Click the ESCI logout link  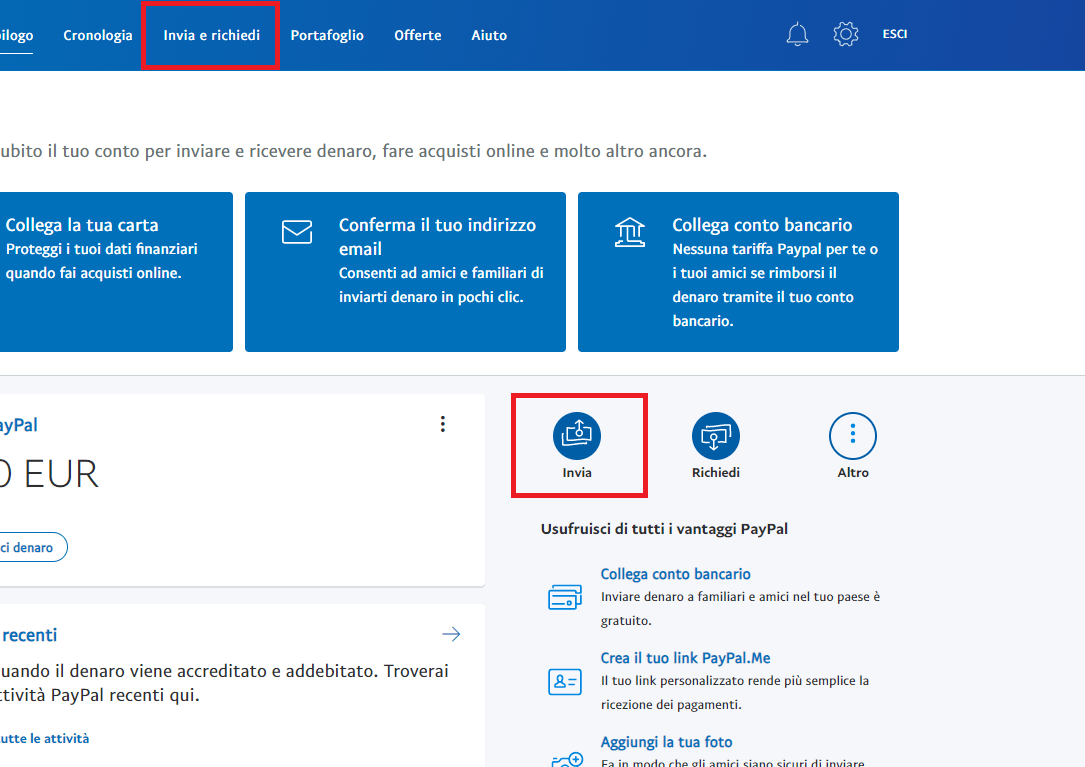(x=895, y=34)
